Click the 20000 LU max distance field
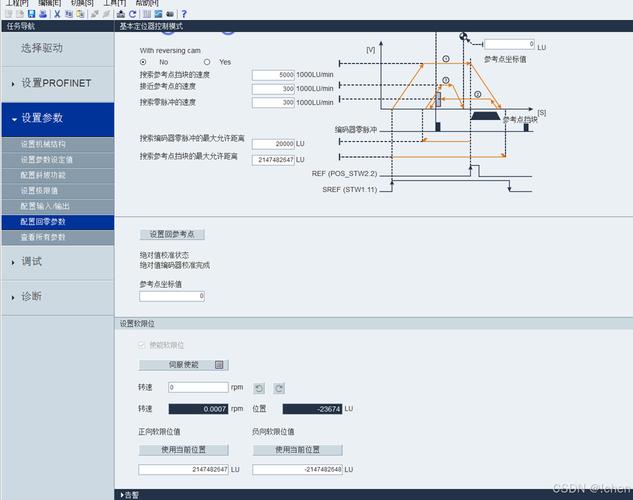The image size is (633, 500). (x=273, y=144)
